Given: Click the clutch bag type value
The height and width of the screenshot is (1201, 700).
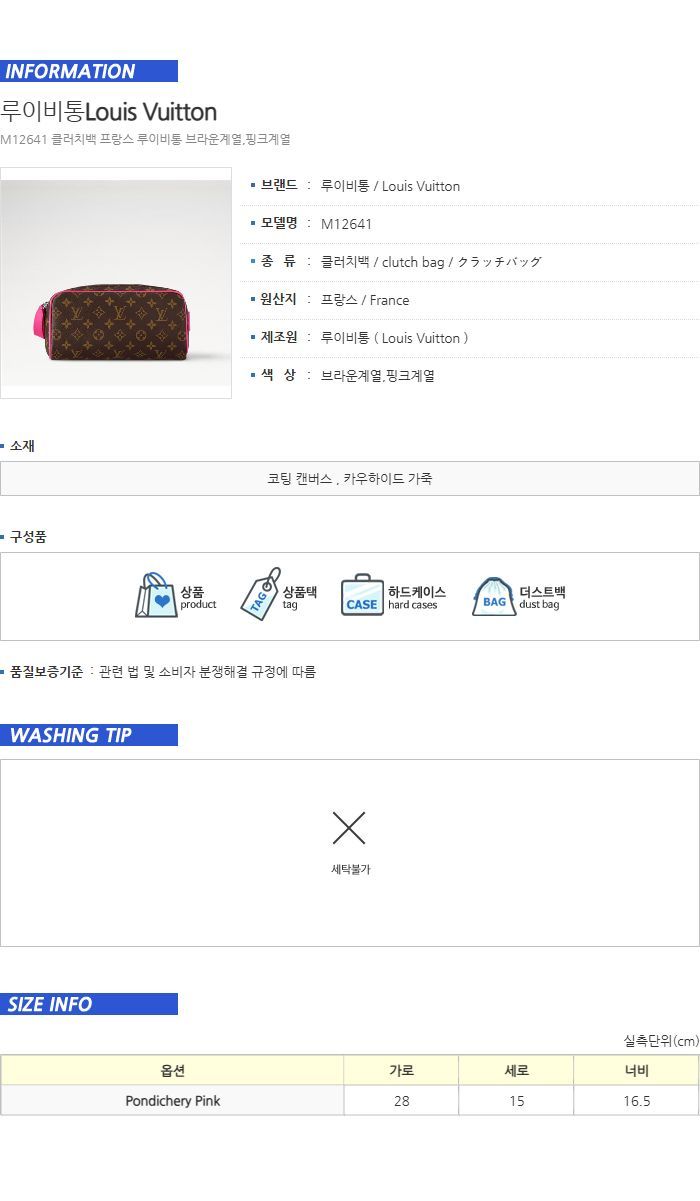Looking at the screenshot, I should point(431,262).
